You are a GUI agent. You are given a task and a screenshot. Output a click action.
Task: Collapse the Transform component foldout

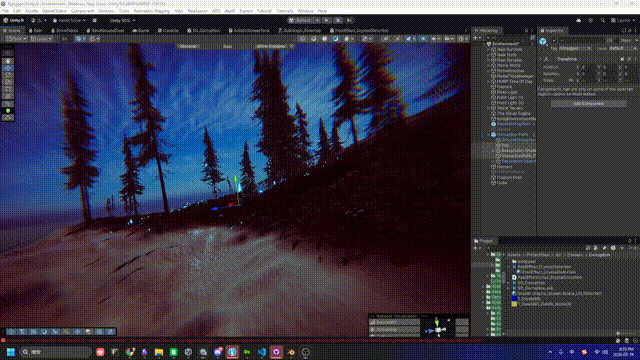coord(541,59)
